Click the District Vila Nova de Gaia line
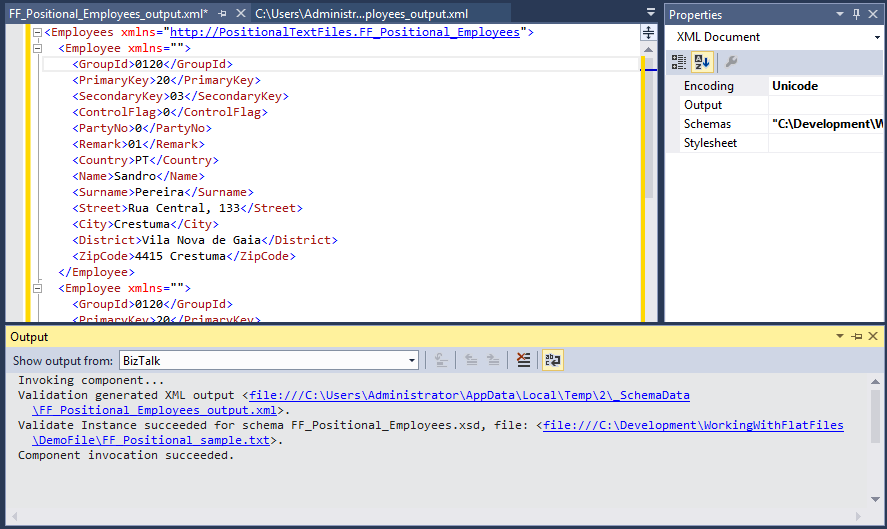This screenshot has height=529, width=887. [205, 240]
